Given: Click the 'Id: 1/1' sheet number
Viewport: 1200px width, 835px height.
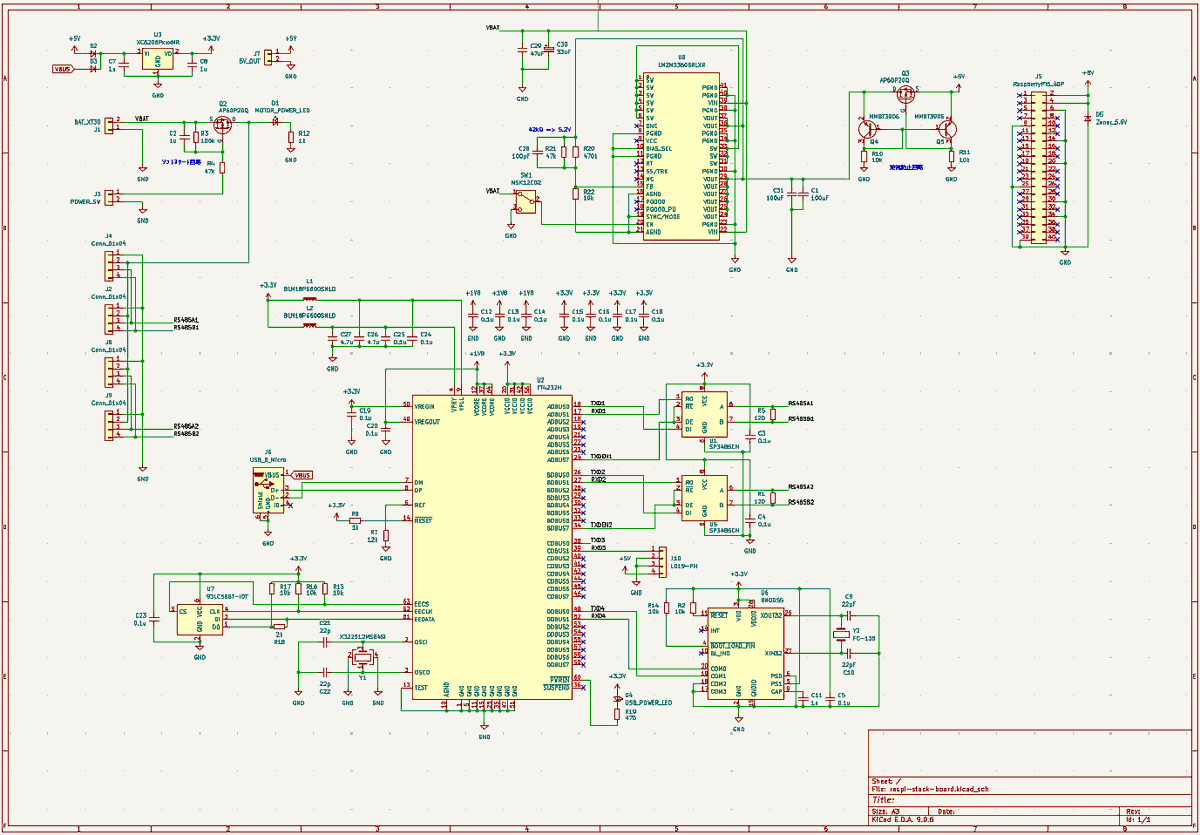Looking at the screenshot, I should [x=1138, y=819].
